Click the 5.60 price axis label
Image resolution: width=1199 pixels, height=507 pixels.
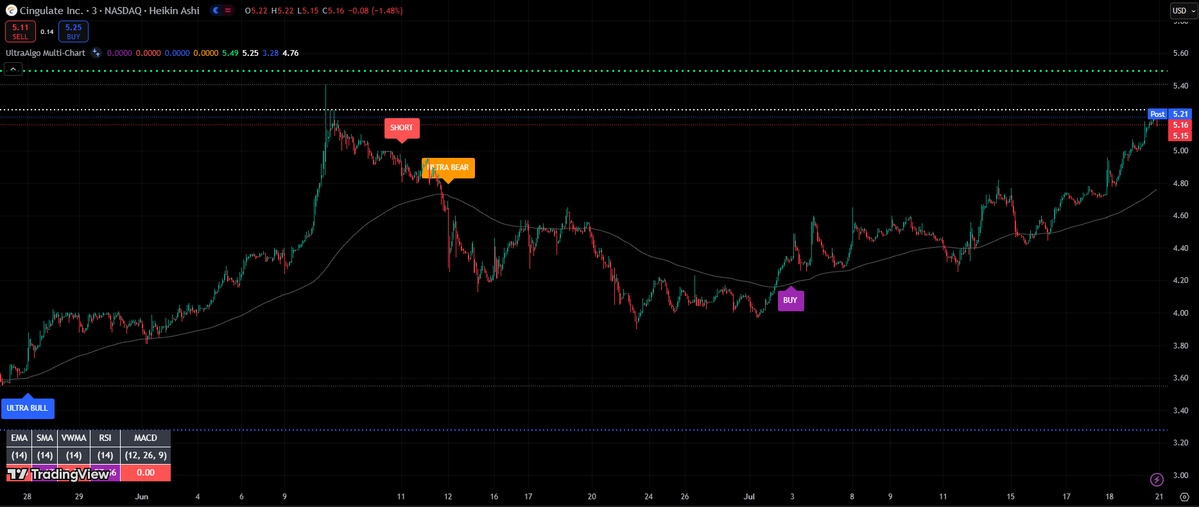coord(1181,53)
